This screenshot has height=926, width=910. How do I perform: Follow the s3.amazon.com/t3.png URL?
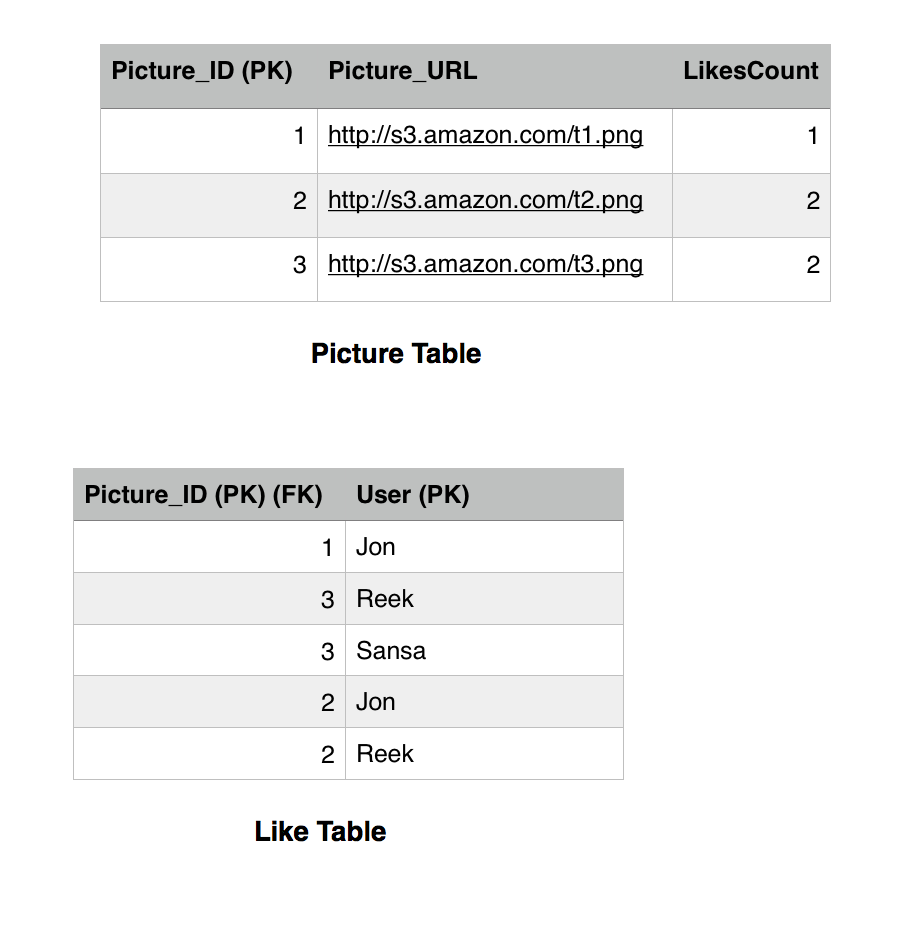coord(485,264)
